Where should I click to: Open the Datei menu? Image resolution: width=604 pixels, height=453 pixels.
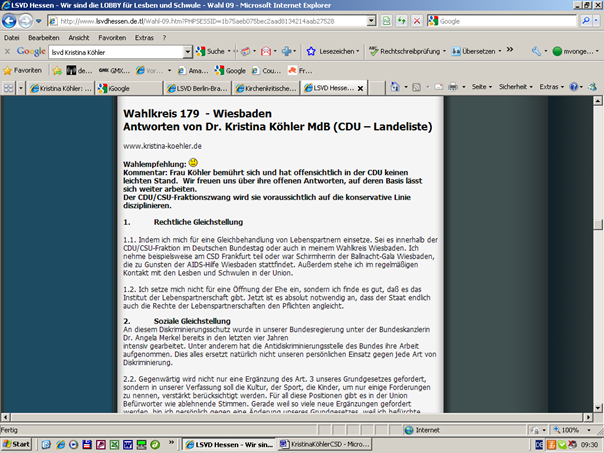click(12, 38)
